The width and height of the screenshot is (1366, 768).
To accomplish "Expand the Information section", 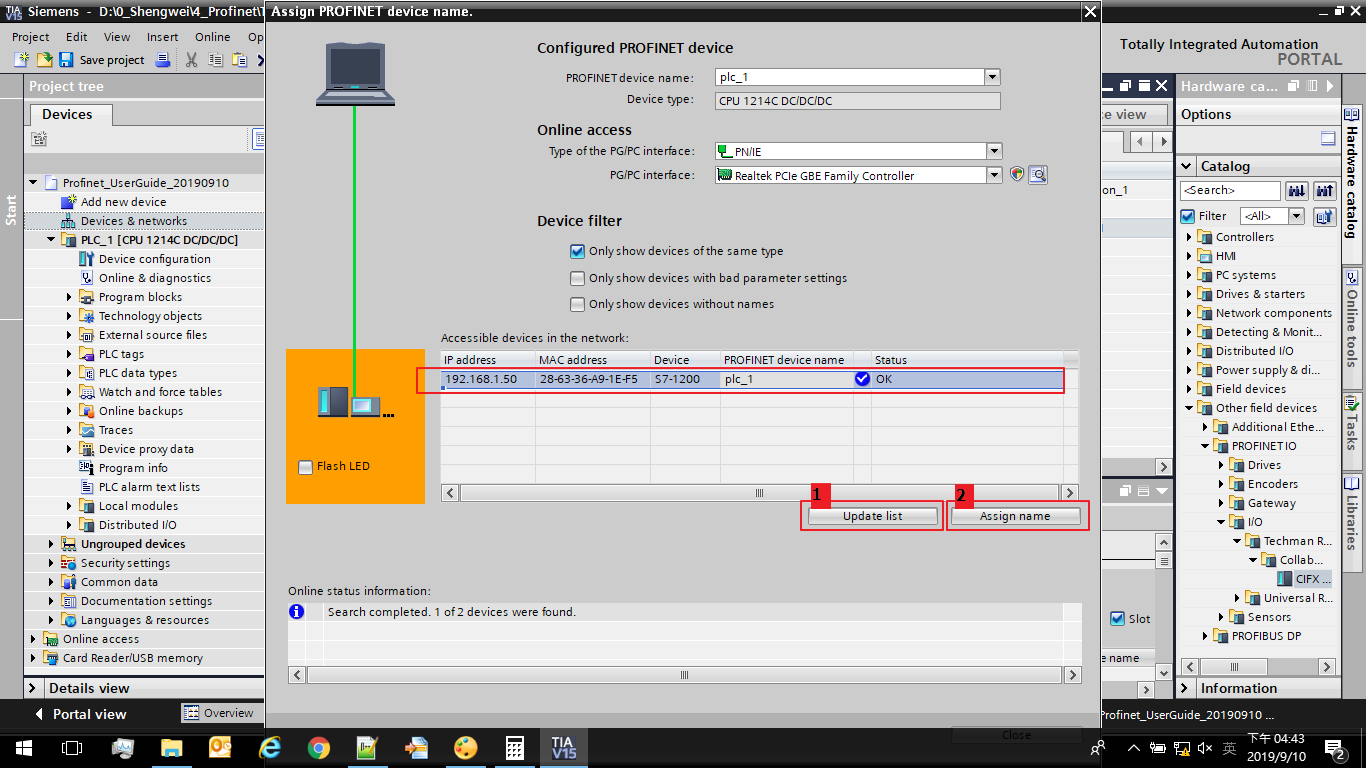I will coord(1185,688).
